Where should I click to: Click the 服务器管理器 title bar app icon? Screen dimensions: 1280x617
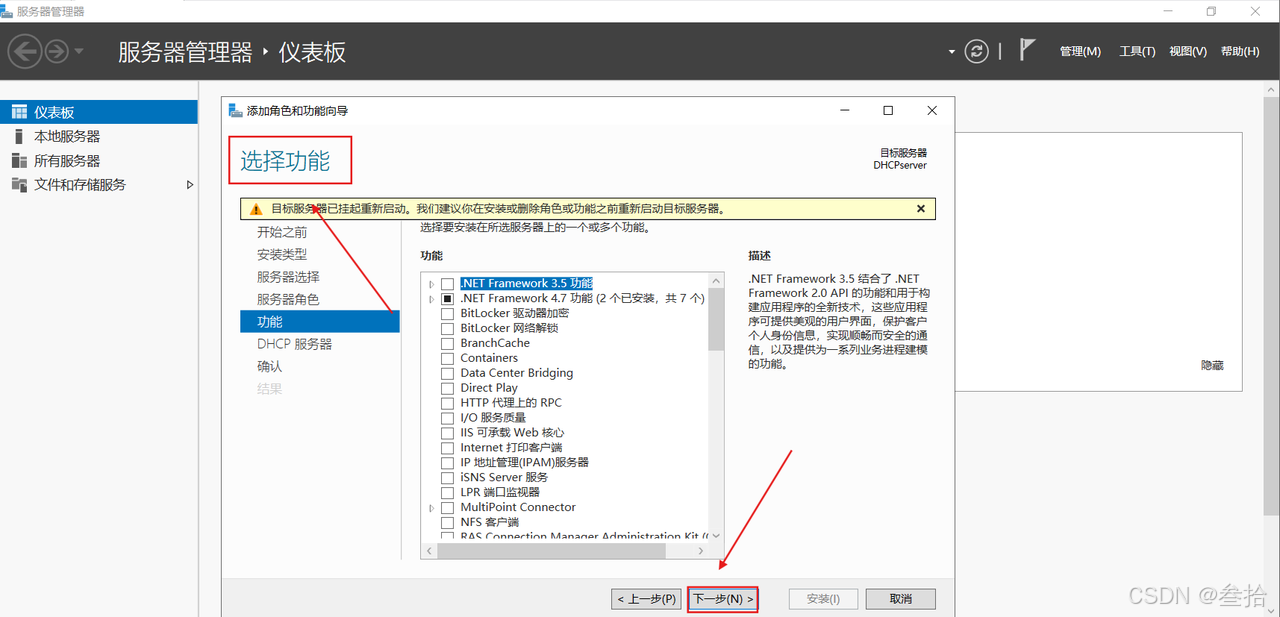click(x=7, y=11)
